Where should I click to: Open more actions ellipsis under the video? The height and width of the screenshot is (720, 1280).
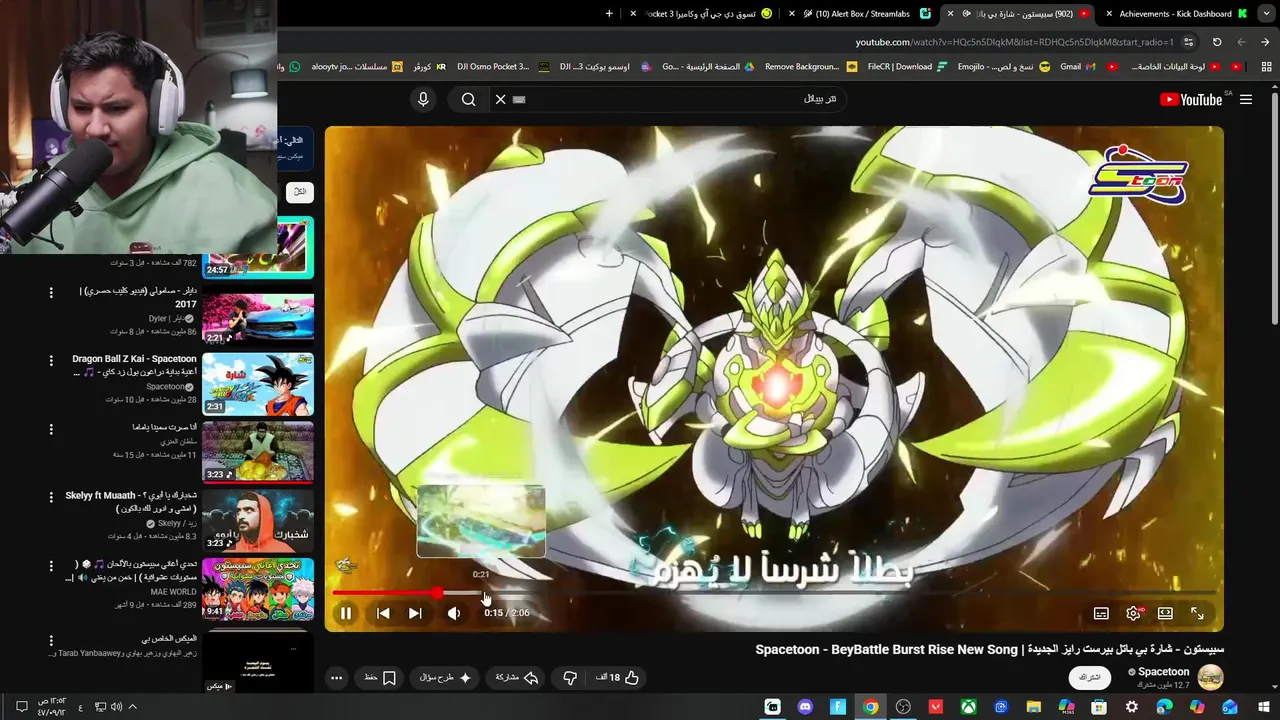[x=337, y=677]
